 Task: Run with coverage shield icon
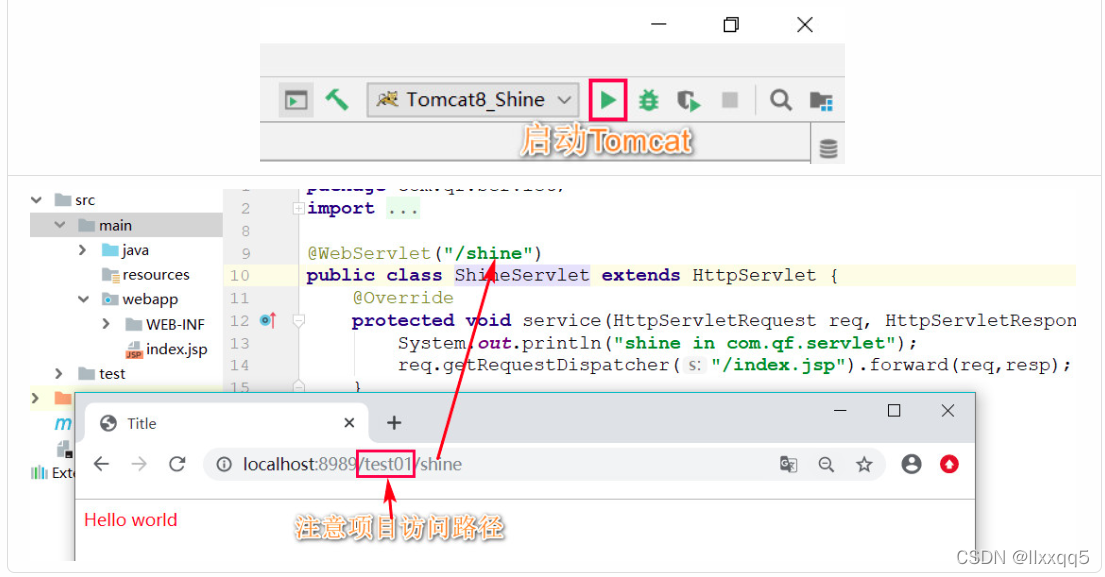pos(689,101)
